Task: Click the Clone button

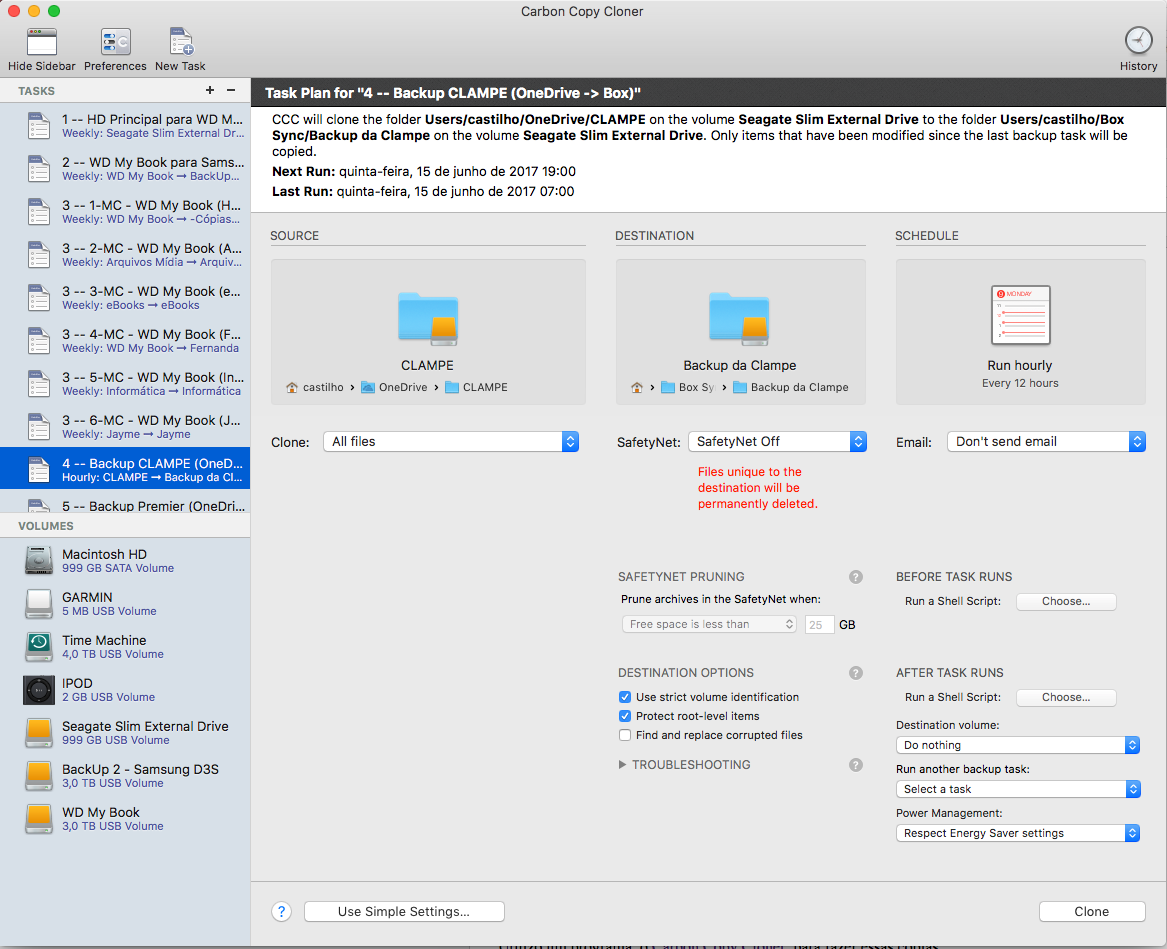Action: [x=1091, y=911]
